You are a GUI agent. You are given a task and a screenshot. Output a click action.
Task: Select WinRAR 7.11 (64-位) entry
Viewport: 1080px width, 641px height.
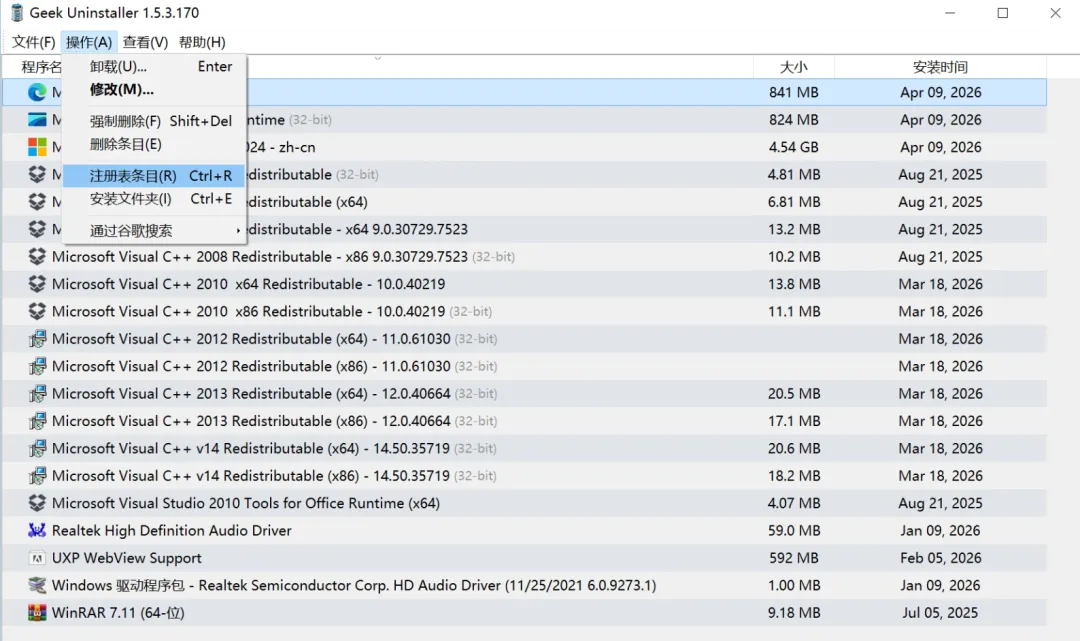525,613
